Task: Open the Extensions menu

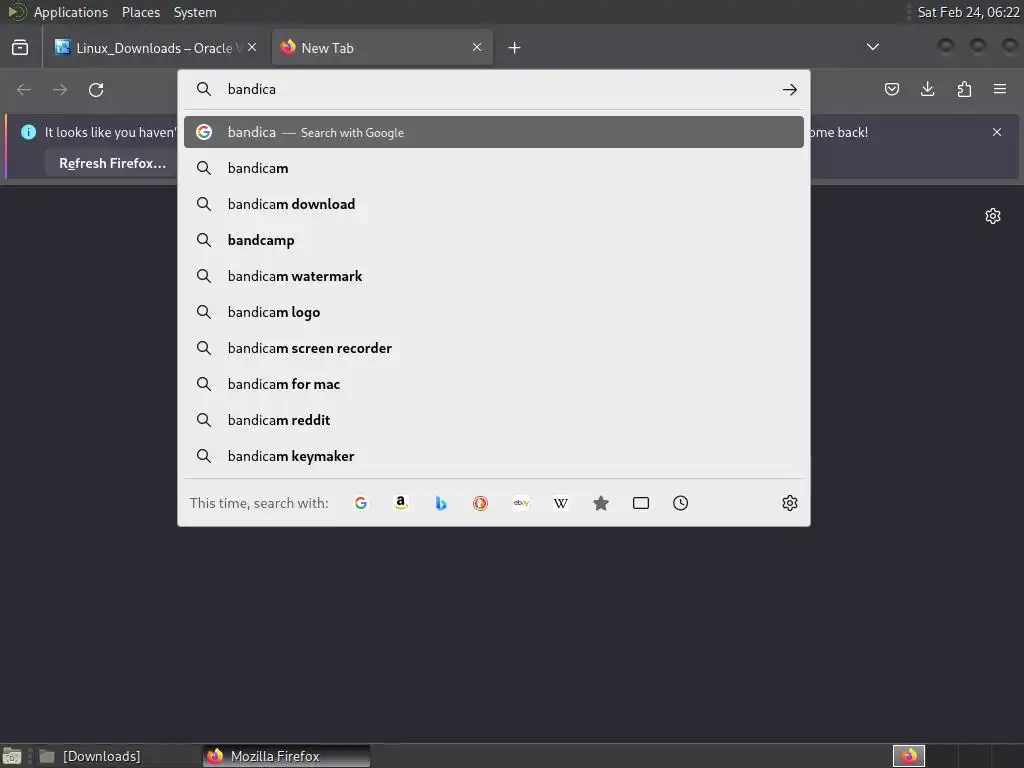Action: click(964, 89)
